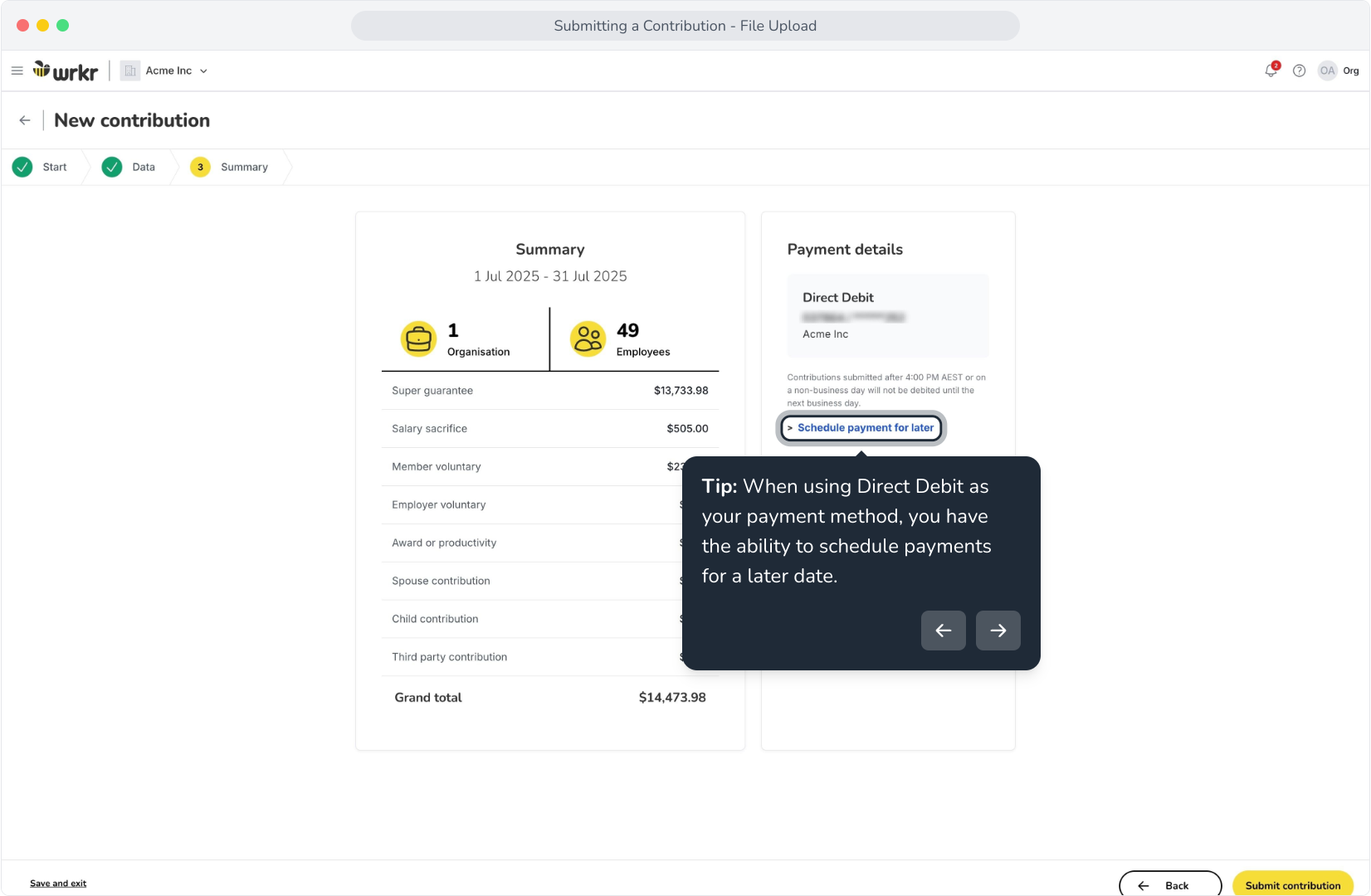Go back using arrow beside New contribution

[25, 120]
